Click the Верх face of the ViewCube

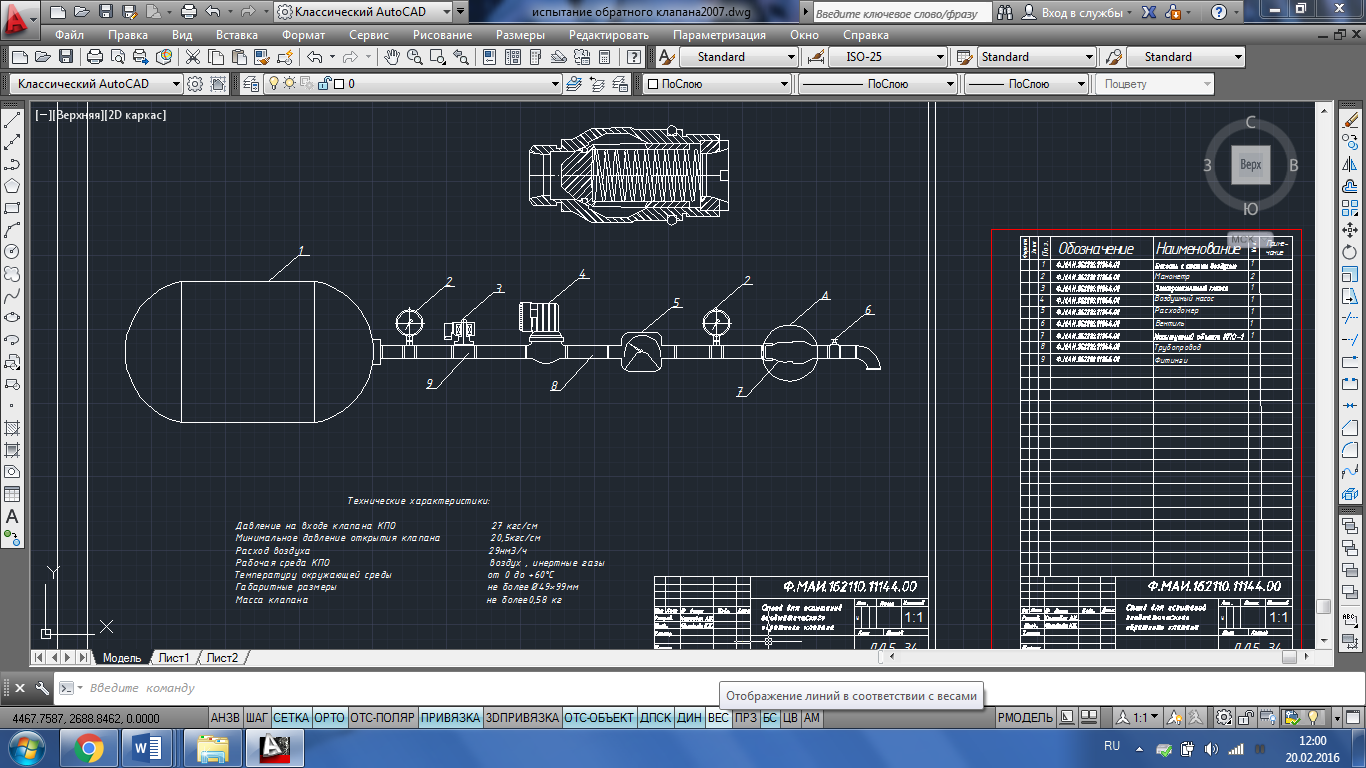click(1250, 165)
